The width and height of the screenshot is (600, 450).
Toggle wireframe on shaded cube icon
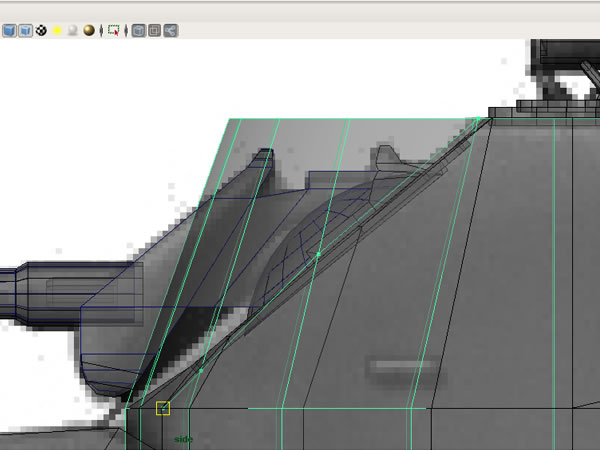click(x=25, y=31)
